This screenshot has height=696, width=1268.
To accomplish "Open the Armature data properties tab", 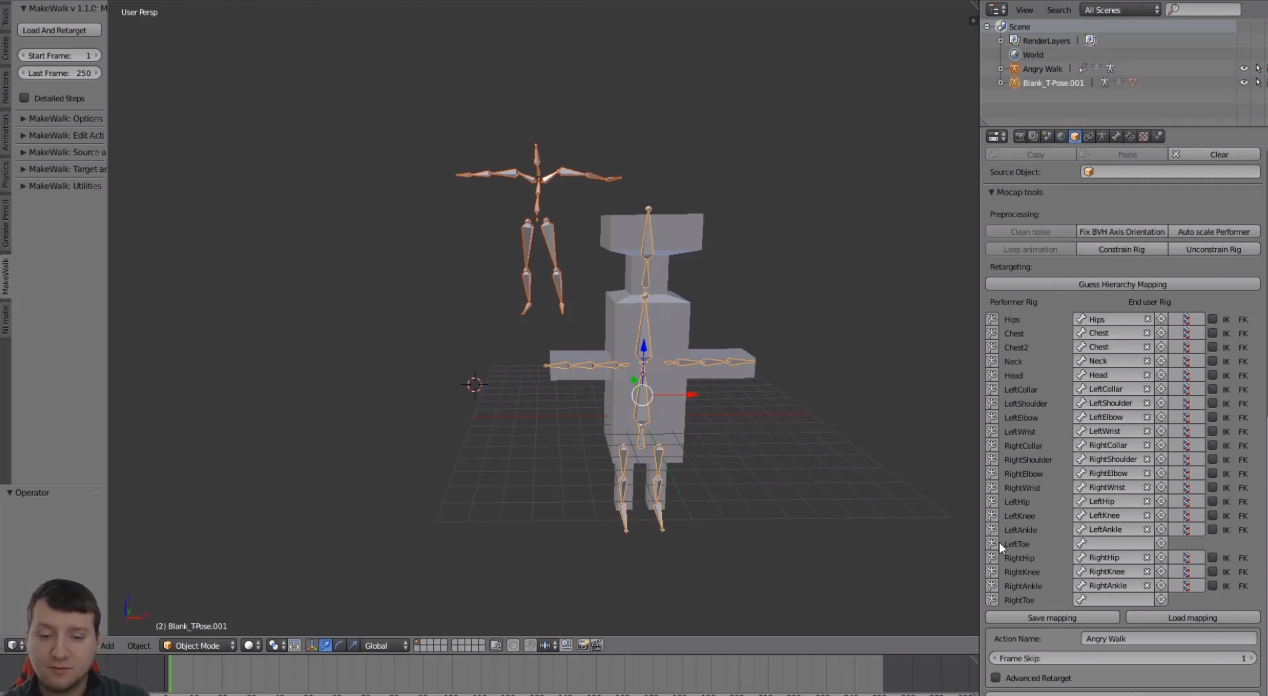I will (1102, 136).
